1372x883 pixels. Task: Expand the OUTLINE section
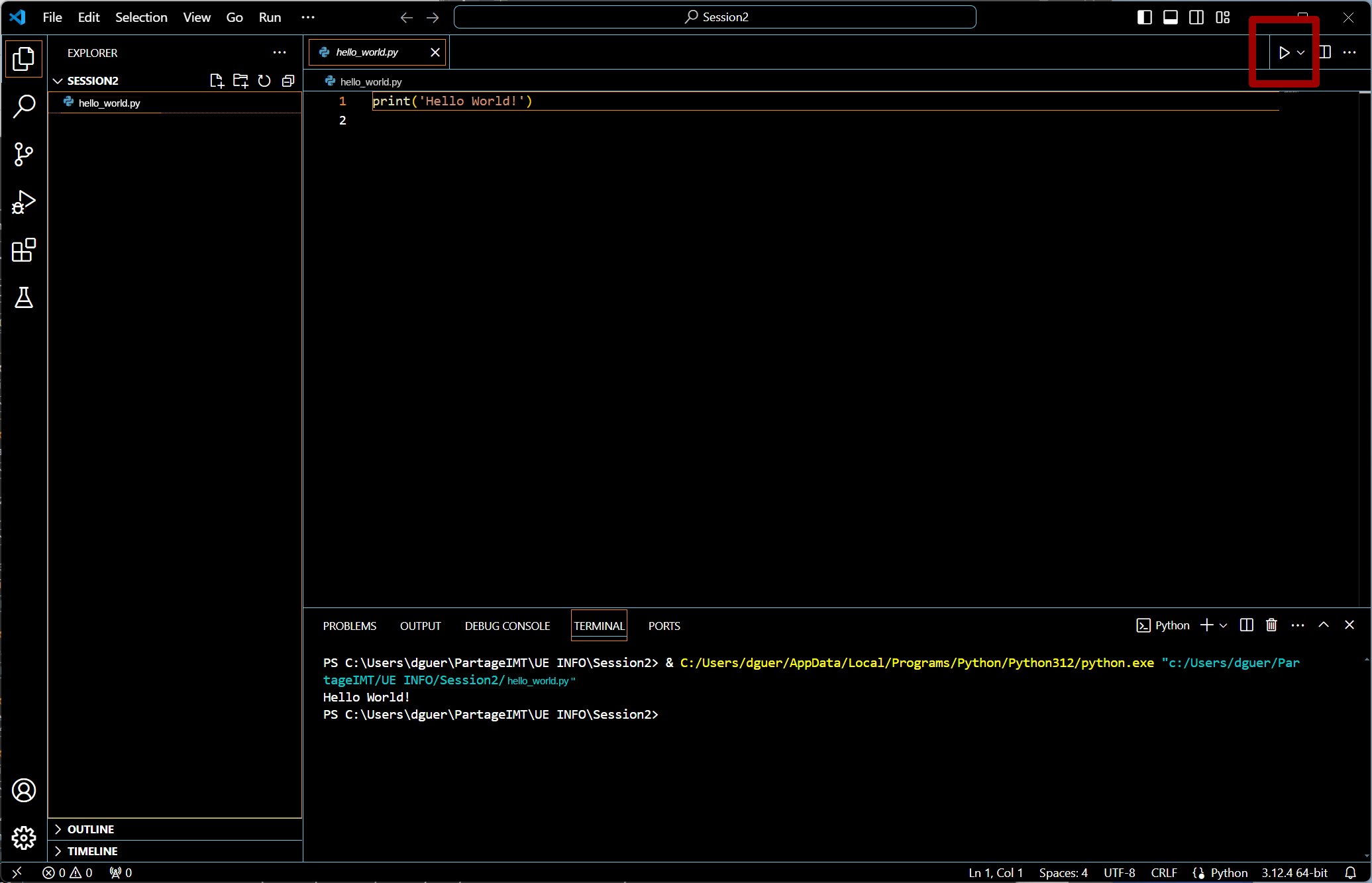click(x=90, y=829)
